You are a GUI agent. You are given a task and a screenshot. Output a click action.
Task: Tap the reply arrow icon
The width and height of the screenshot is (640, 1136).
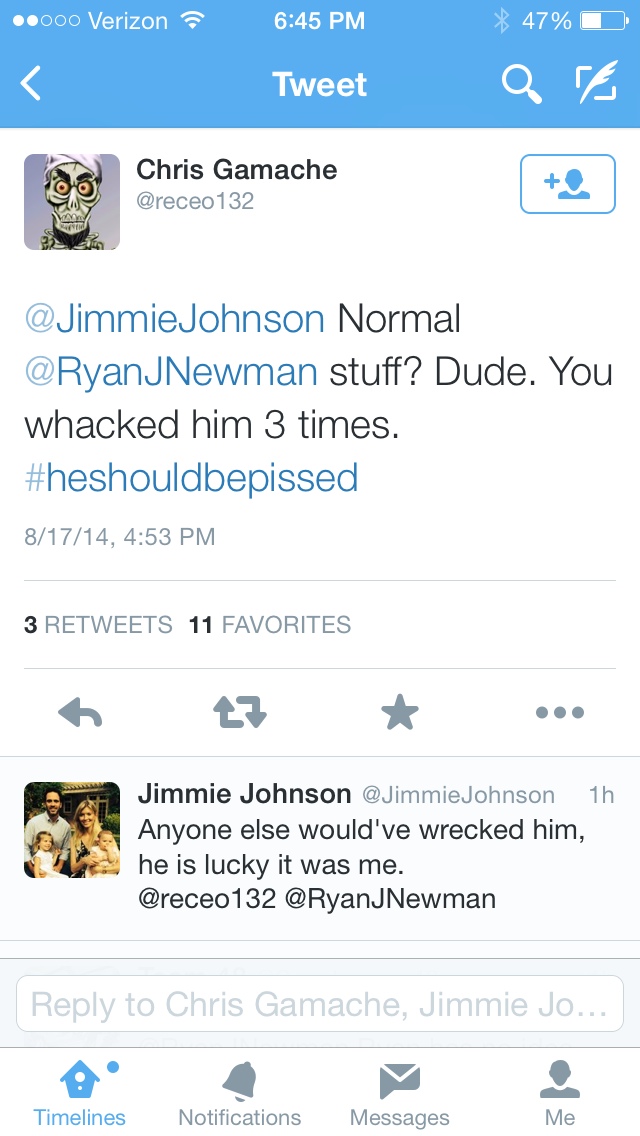81,712
